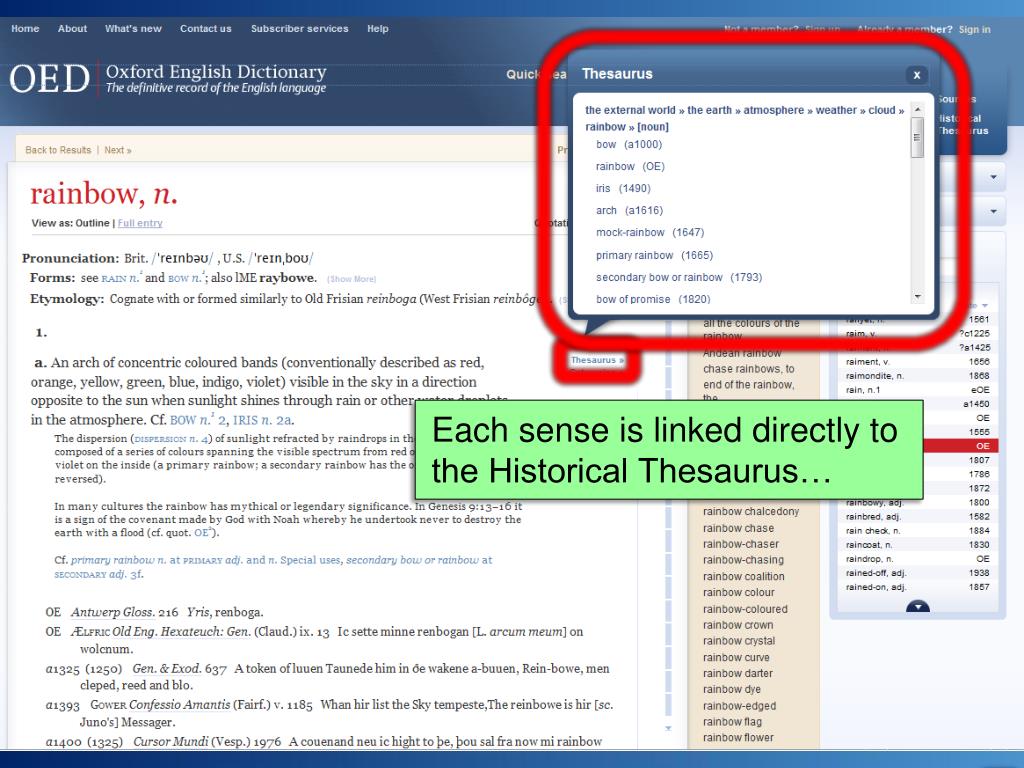The width and height of the screenshot is (1024, 768).
Task: Click the Thesaurus popup scrollbar up arrow
Action: (918, 110)
